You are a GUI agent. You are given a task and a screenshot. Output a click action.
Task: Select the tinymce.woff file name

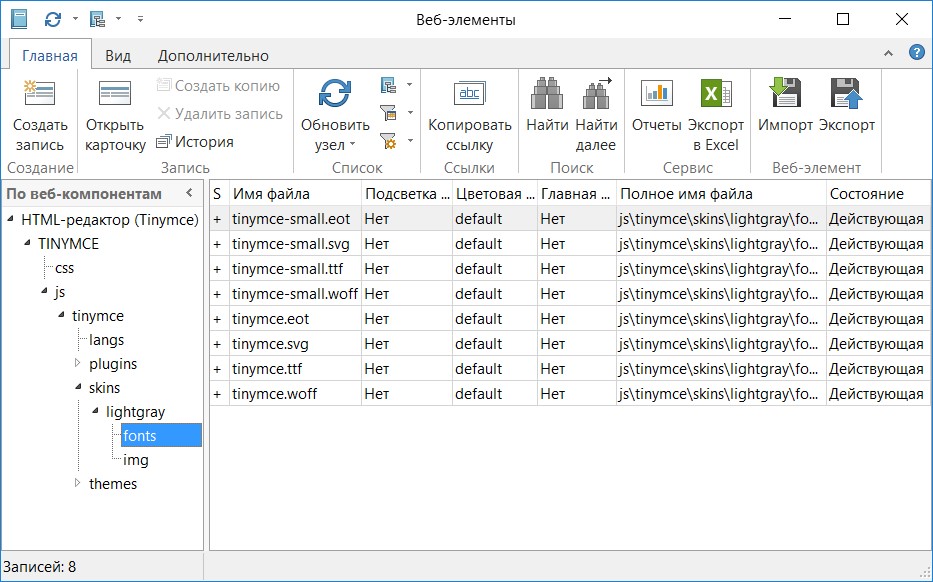coord(274,394)
